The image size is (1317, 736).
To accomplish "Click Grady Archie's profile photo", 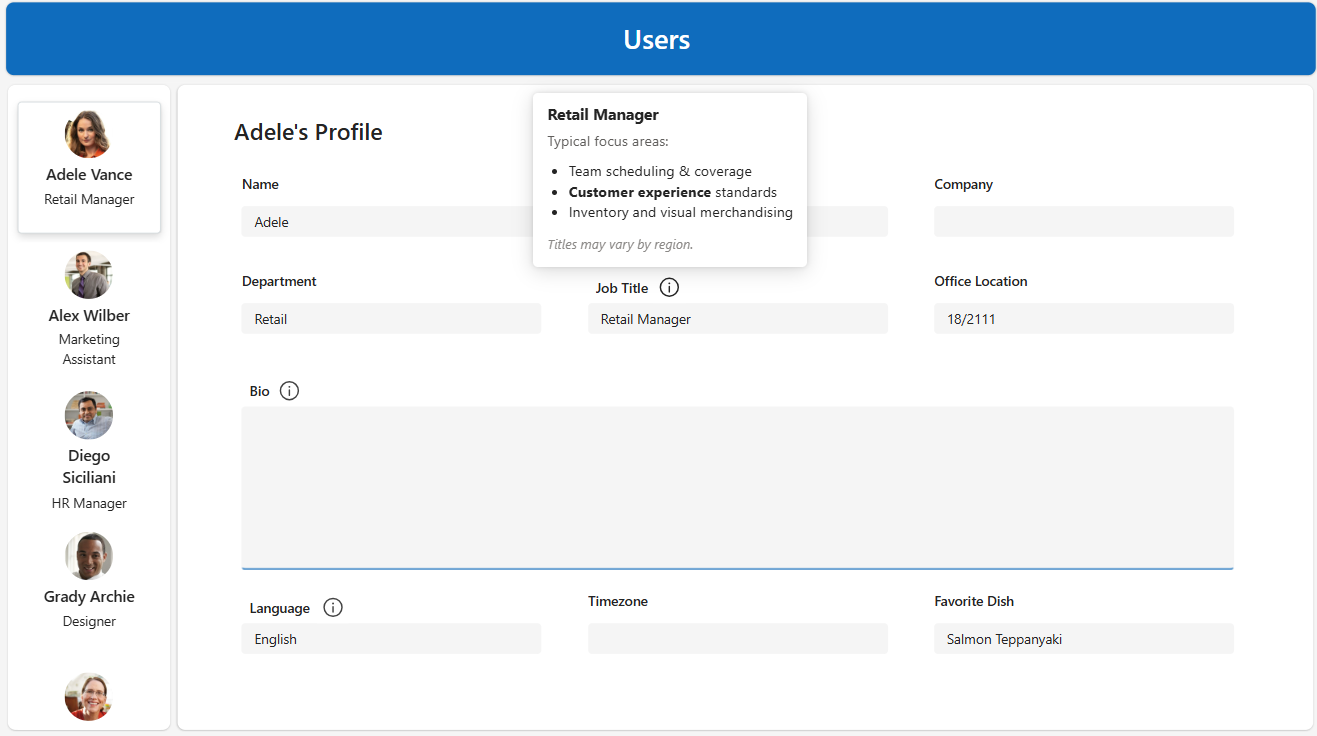I will (88, 556).
